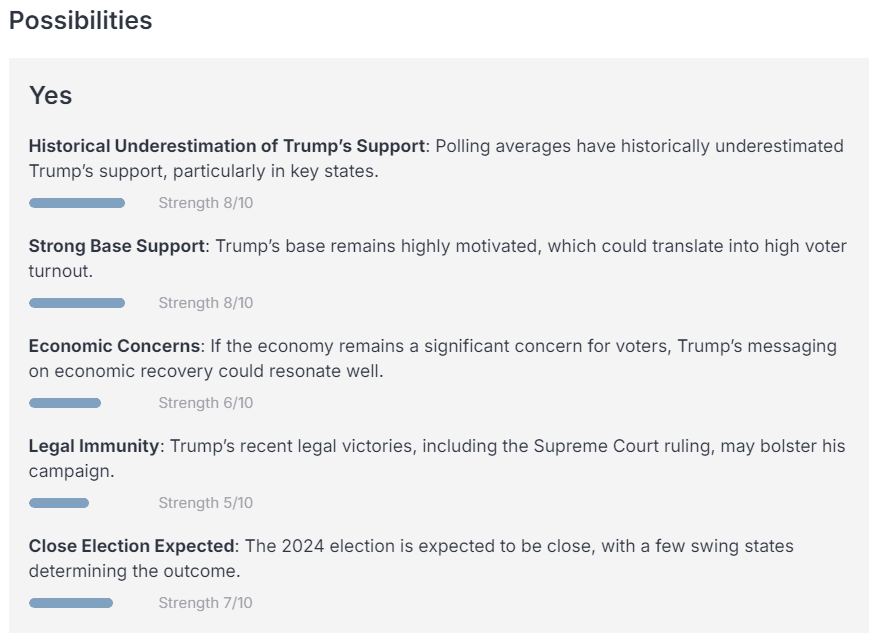Click the Economic Concerns strength bar
The height and width of the screenshot is (636, 878).
[x=65, y=403]
